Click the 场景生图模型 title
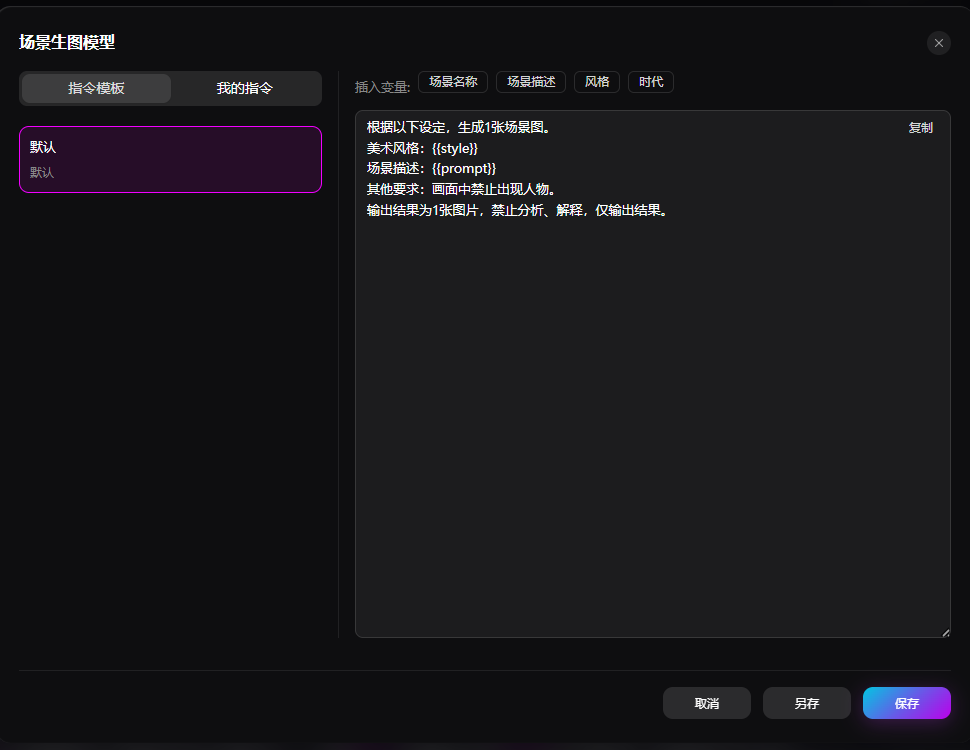The width and height of the screenshot is (970, 750). (67, 42)
